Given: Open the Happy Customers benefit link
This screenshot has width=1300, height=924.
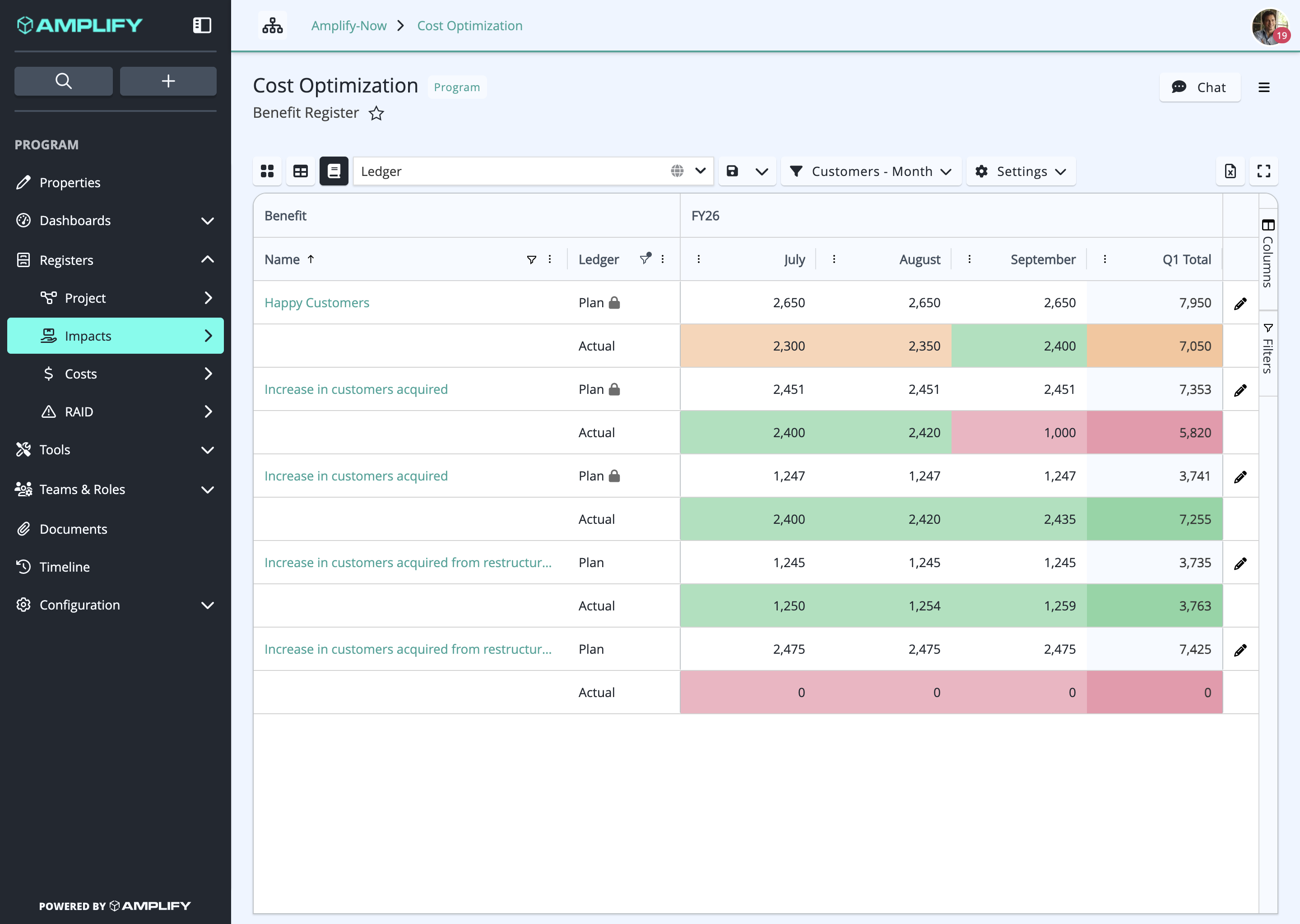Looking at the screenshot, I should pos(316,303).
